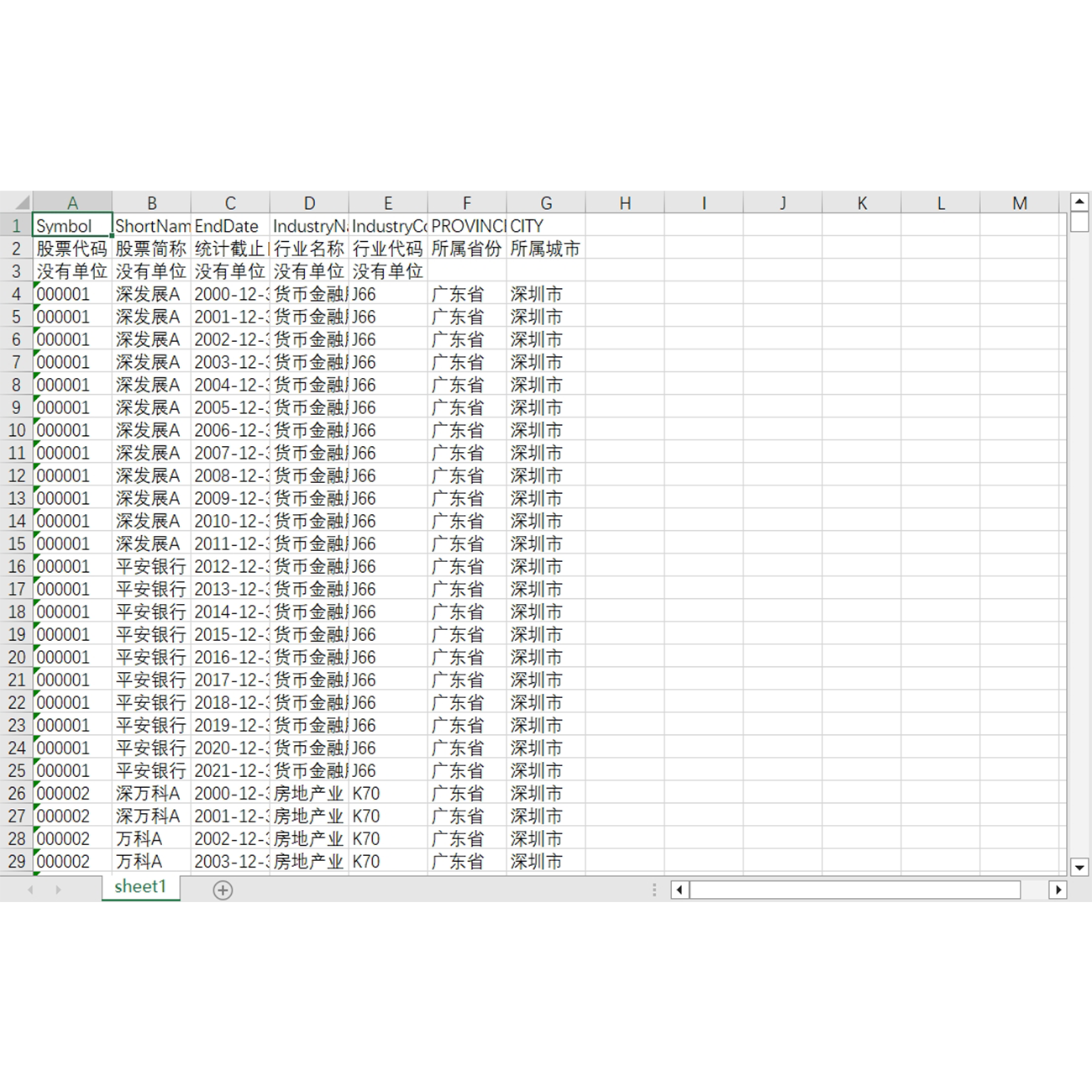Image resolution: width=1092 pixels, height=1092 pixels.
Task: Click the CITY cell in G1
Action: [x=546, y=226]
